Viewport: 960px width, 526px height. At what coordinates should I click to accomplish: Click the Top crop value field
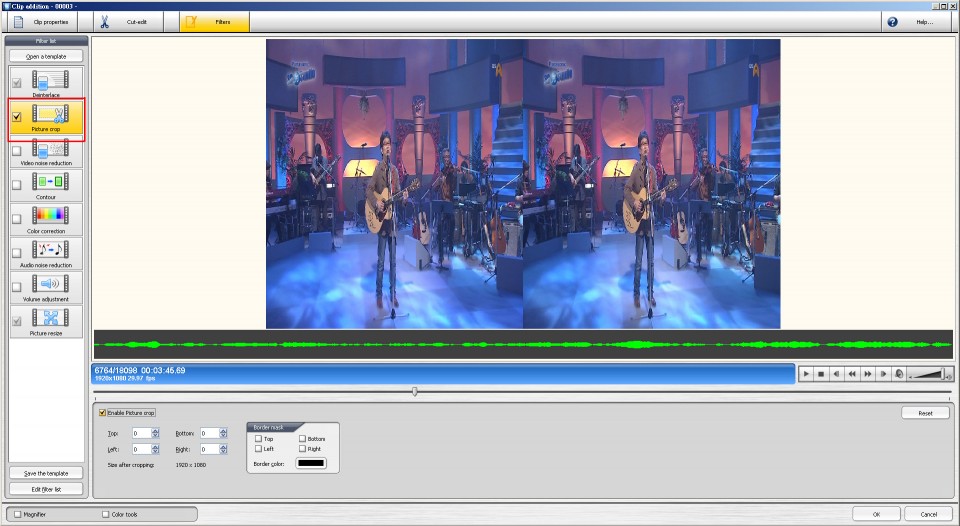(x=141, y=433)
